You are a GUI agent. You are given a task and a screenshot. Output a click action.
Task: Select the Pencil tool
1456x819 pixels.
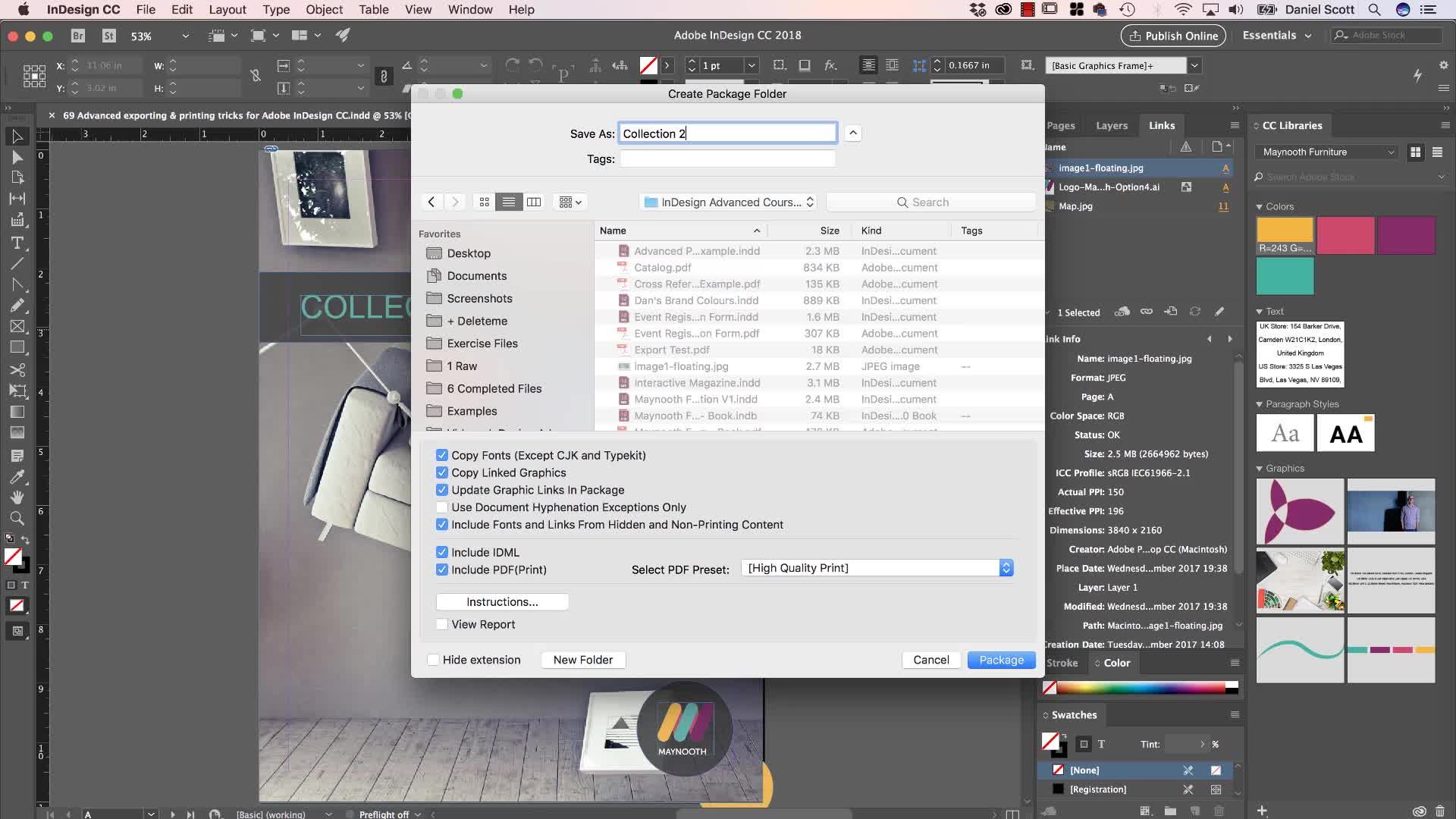[17, 306]
